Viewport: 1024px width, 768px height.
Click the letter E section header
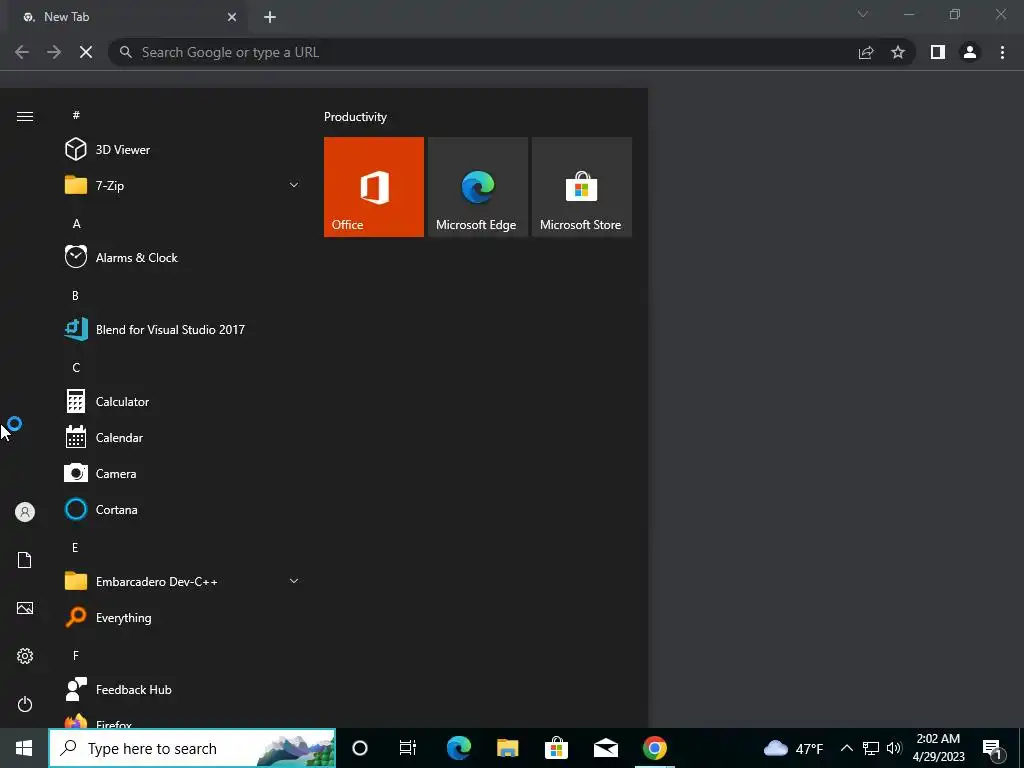point(75,547)
